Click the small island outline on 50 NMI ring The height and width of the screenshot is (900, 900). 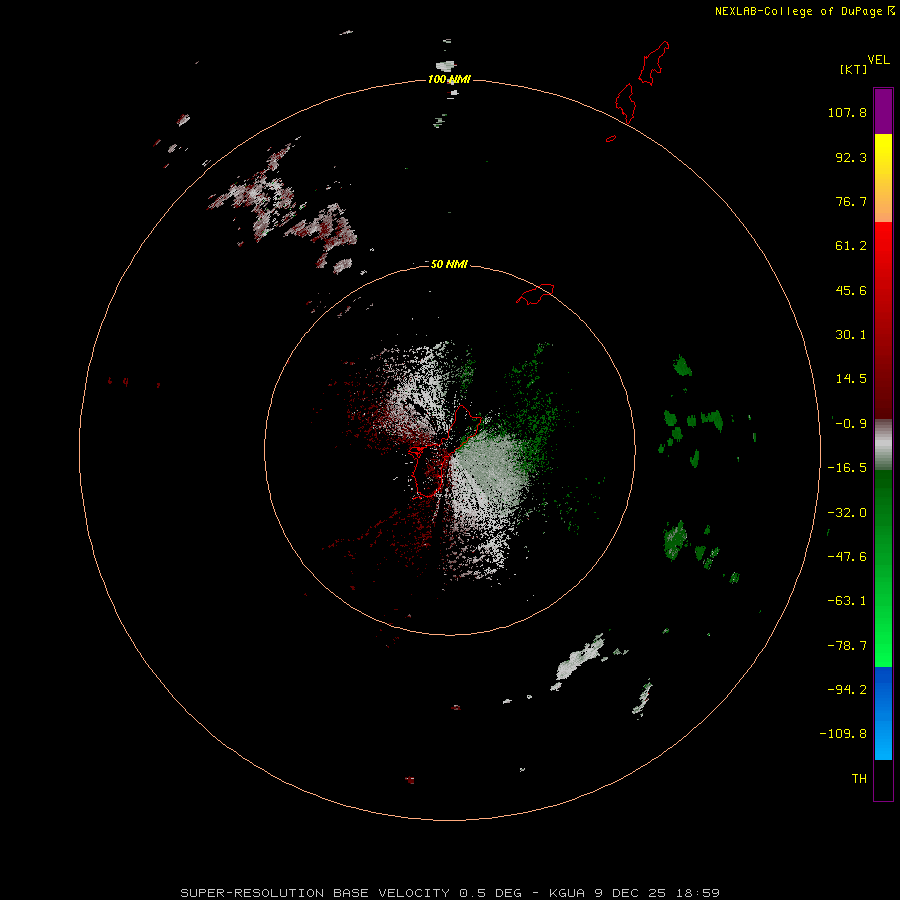coord(536,294)
